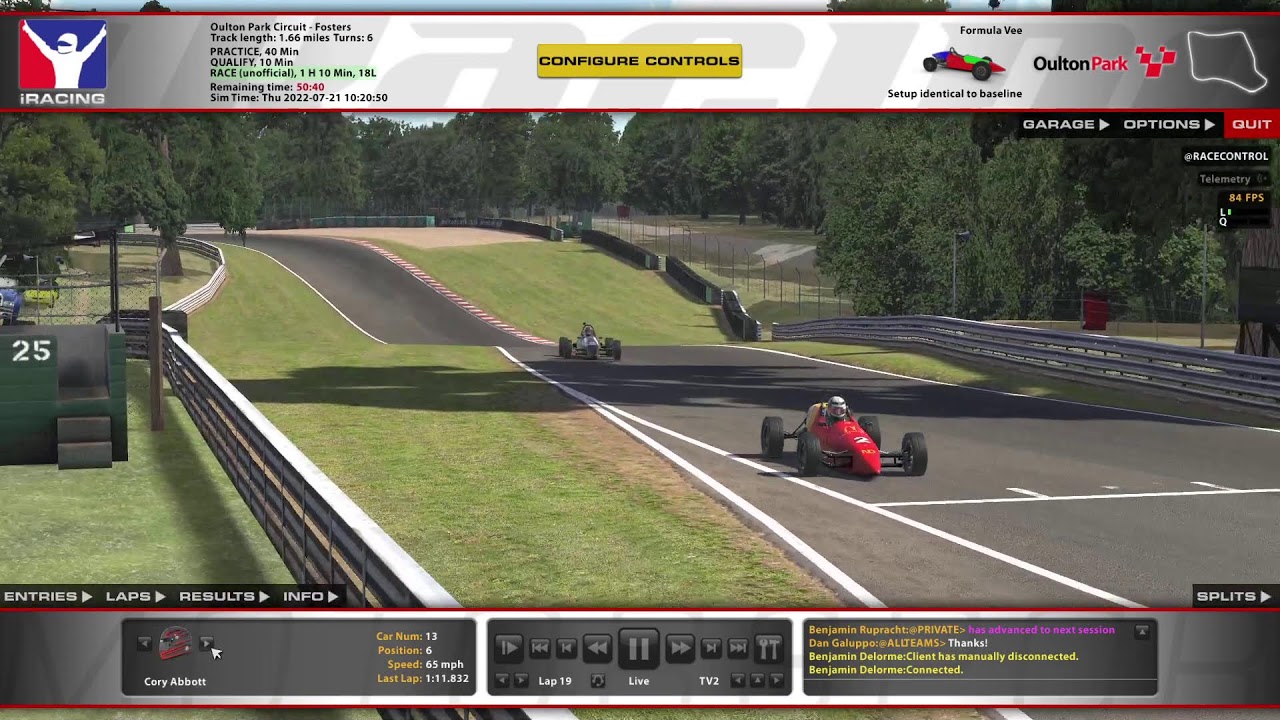Click the 'Speed: 65 mph' value

pos(425,664)
